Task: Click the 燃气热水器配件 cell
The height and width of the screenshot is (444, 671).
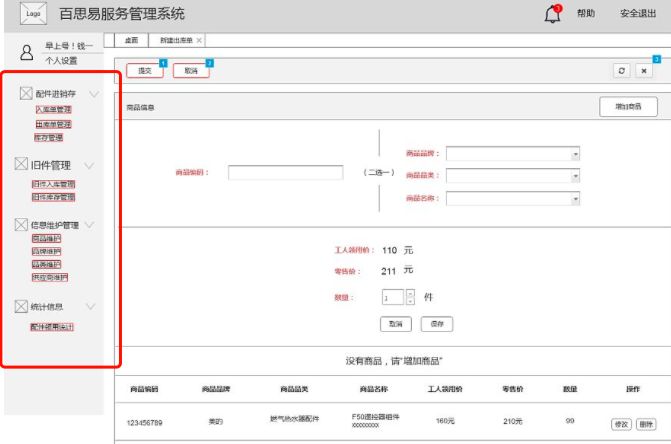Action: click(x=294, y=418)
